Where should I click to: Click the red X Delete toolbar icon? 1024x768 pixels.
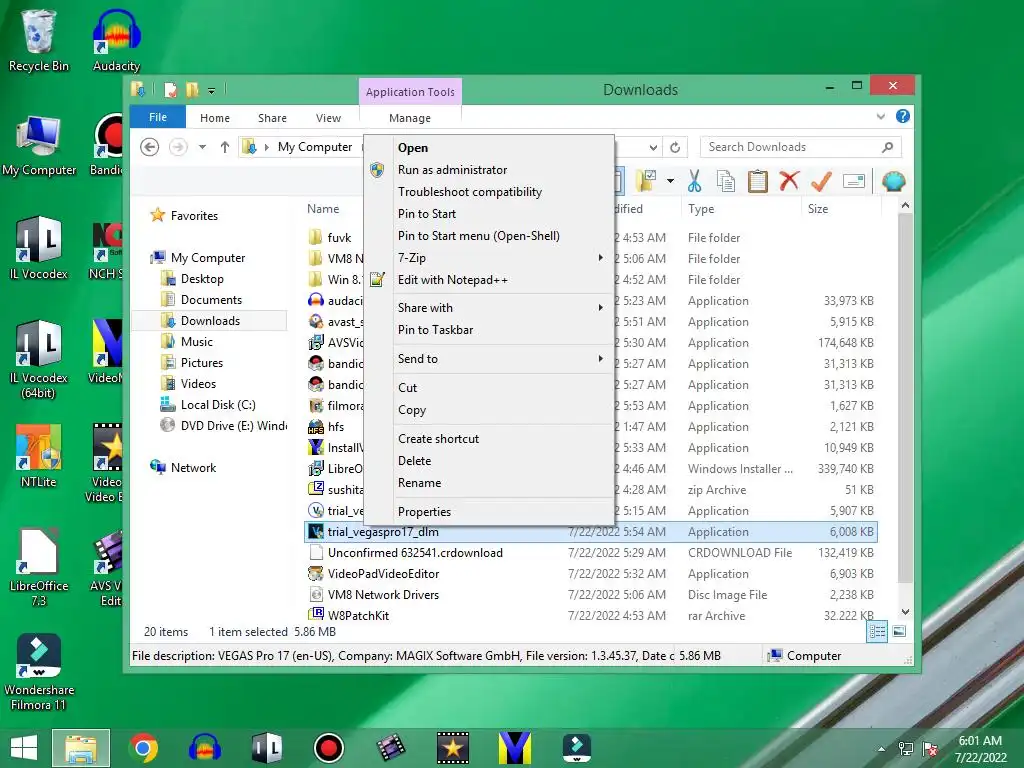[x=789, y=181]
